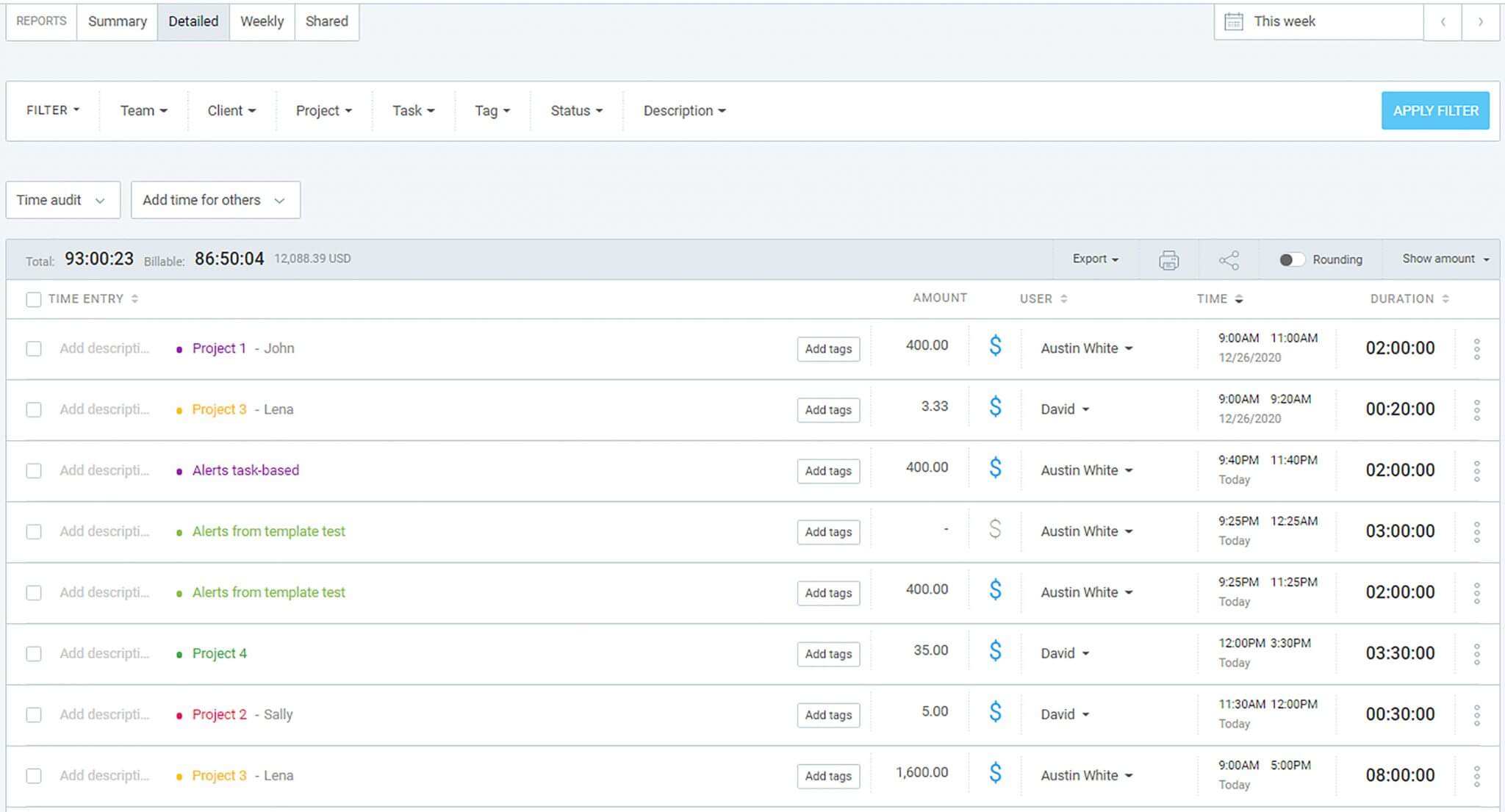Sort entries by the Duration column
The image size is (1505, 812).
1409,298
